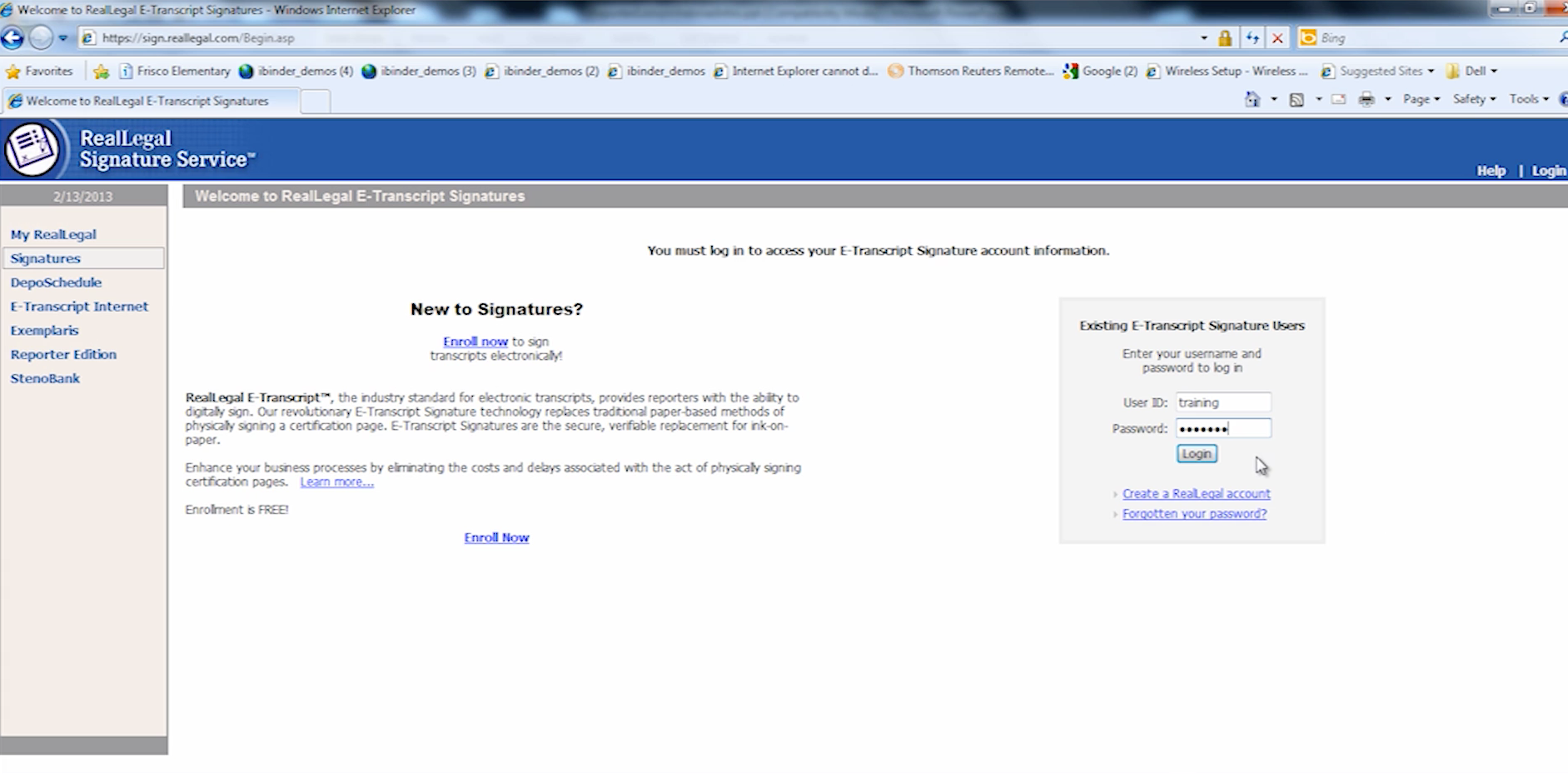Click the browser Back arrow button
The height and width of the screenshot is (774, 1568).
coord(12,38)
